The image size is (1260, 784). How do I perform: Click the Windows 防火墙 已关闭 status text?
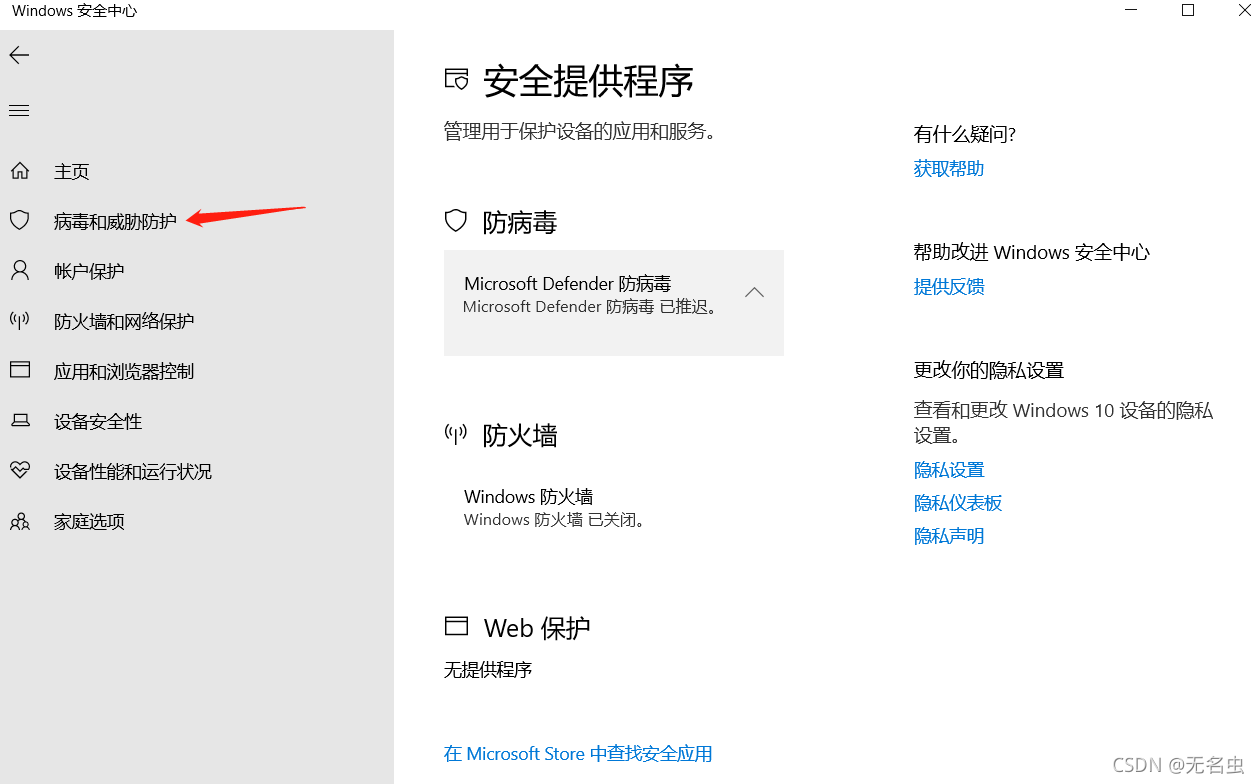(556, 520)
